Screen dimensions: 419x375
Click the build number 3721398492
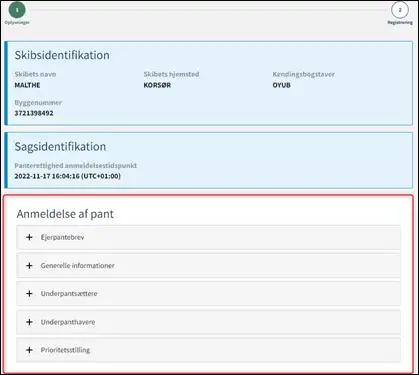(x=34, y=113)
